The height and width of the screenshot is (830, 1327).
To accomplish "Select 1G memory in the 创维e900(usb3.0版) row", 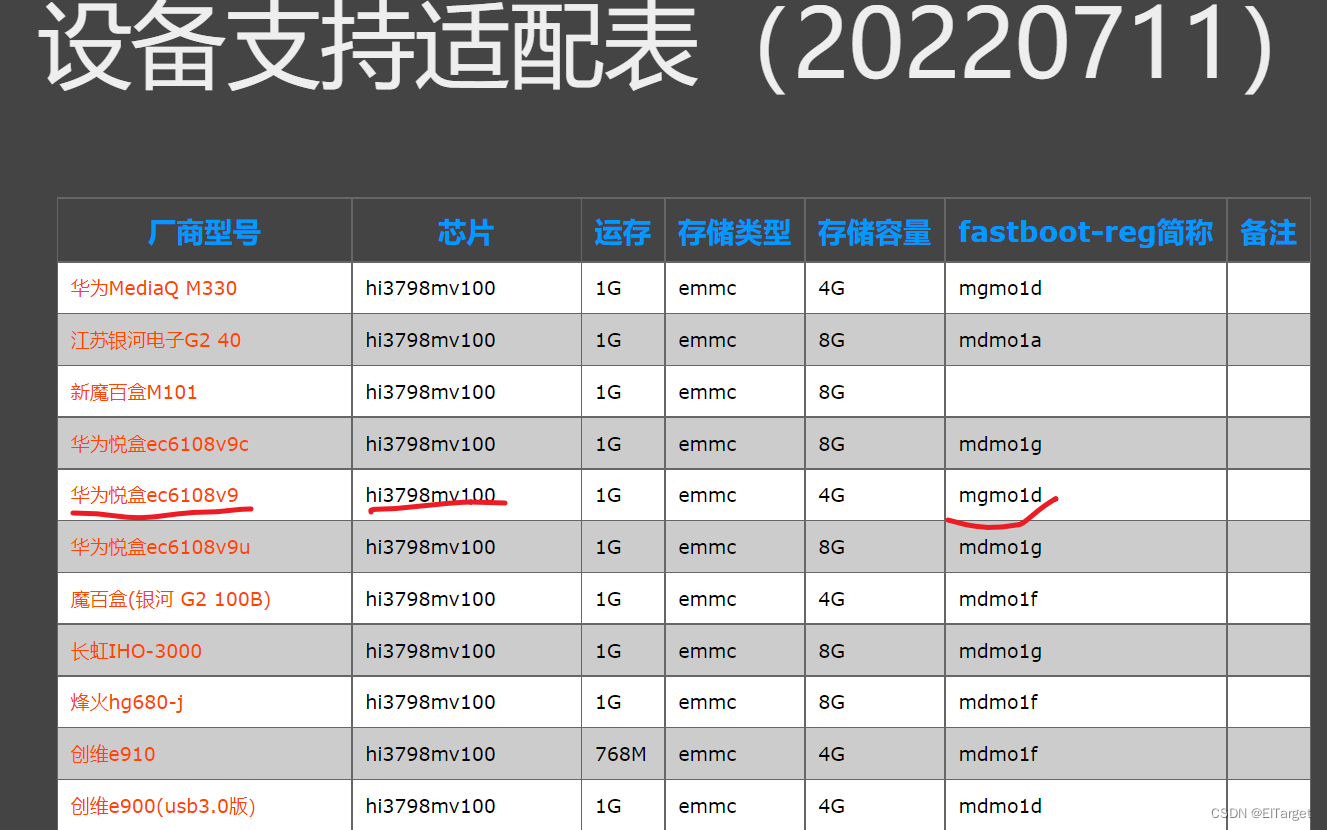I will coord(608,806).
